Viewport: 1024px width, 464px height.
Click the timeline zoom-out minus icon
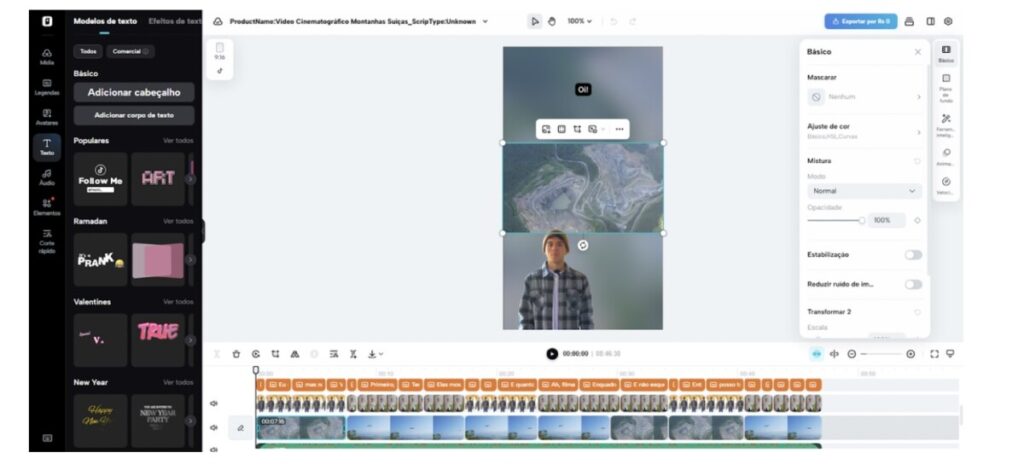[x=852, y=354]
